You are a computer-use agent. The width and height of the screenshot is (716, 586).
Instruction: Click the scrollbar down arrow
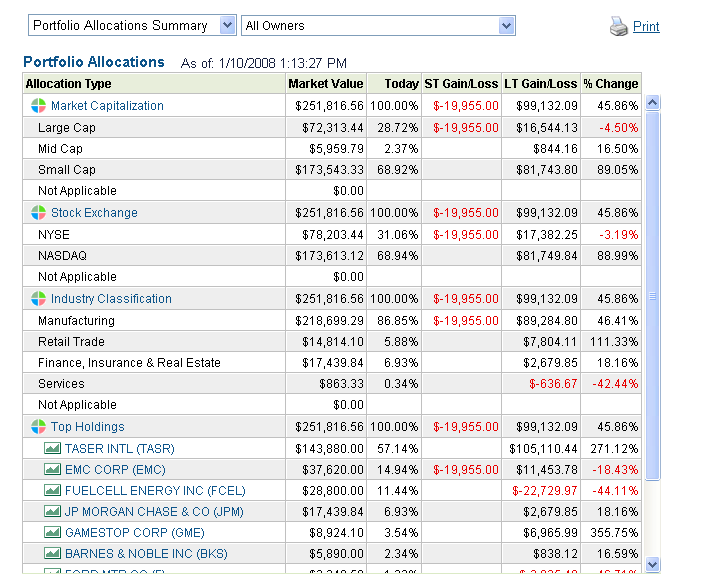(x=653, y=565)
